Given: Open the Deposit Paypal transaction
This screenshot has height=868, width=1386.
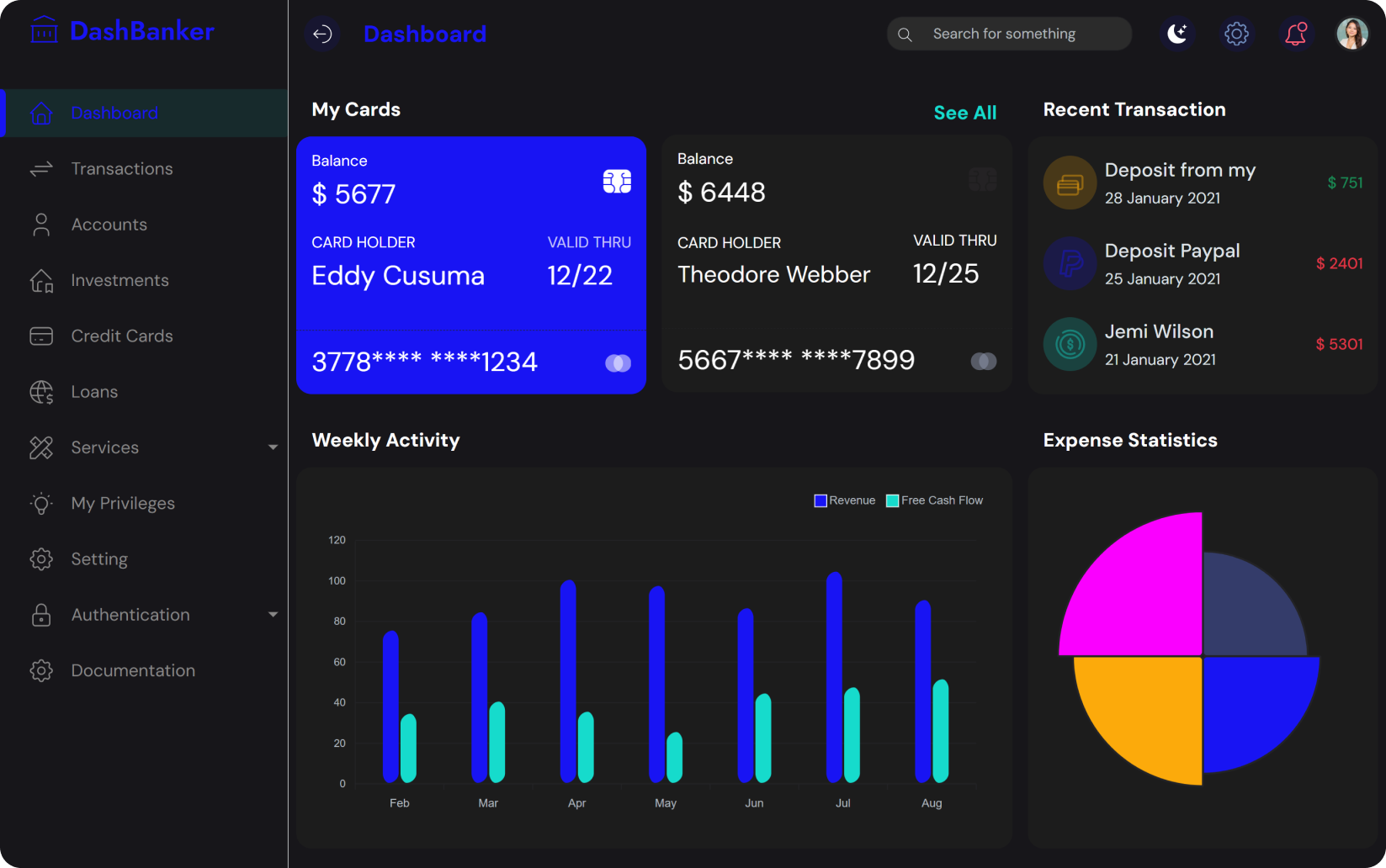Looking at the screenshot, I should 1171,263.
